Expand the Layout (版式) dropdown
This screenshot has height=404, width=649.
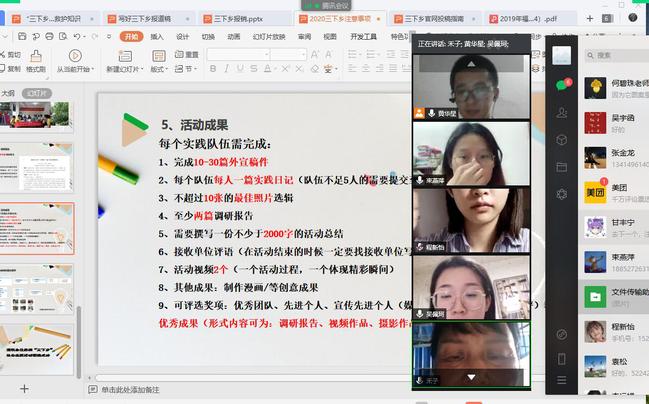pyautogui.click(x=158, y=69)
